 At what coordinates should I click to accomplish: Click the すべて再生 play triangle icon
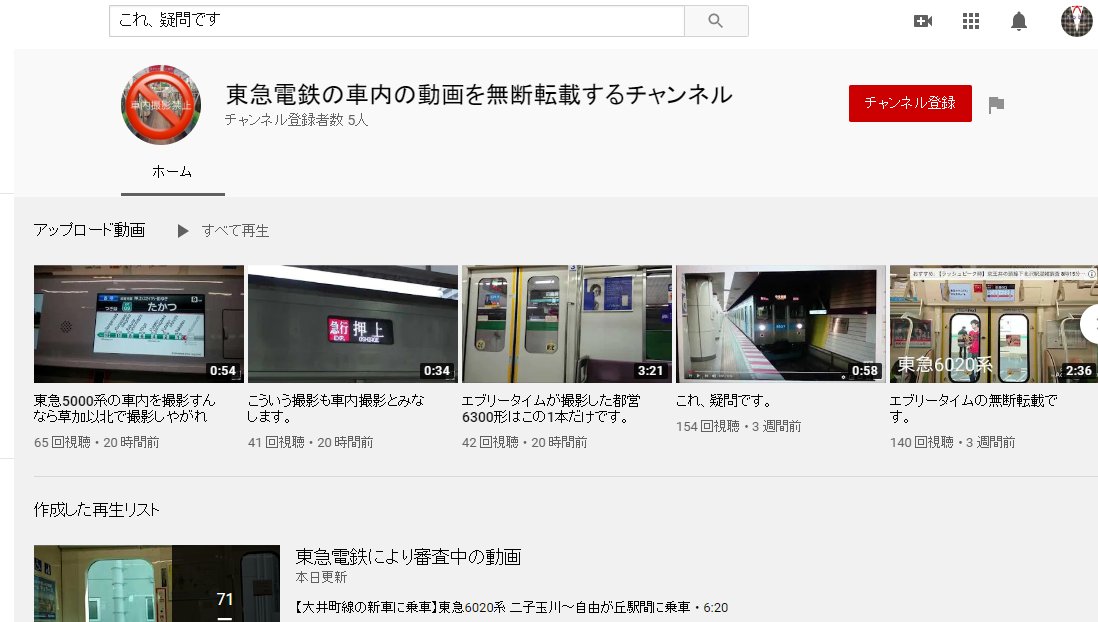coord(183,231)
